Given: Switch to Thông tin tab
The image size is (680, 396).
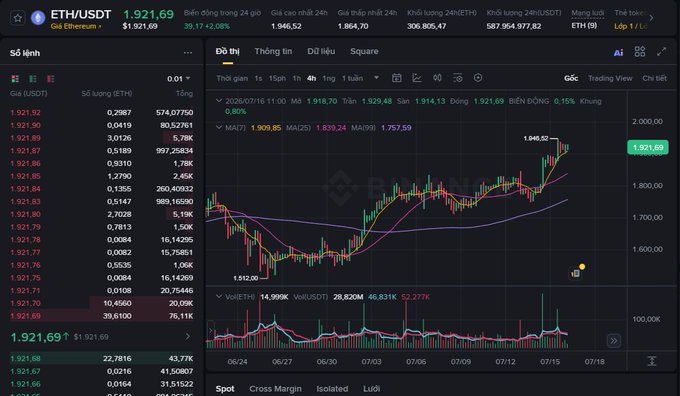Looking at the screenshot, I should click(273, 51).
